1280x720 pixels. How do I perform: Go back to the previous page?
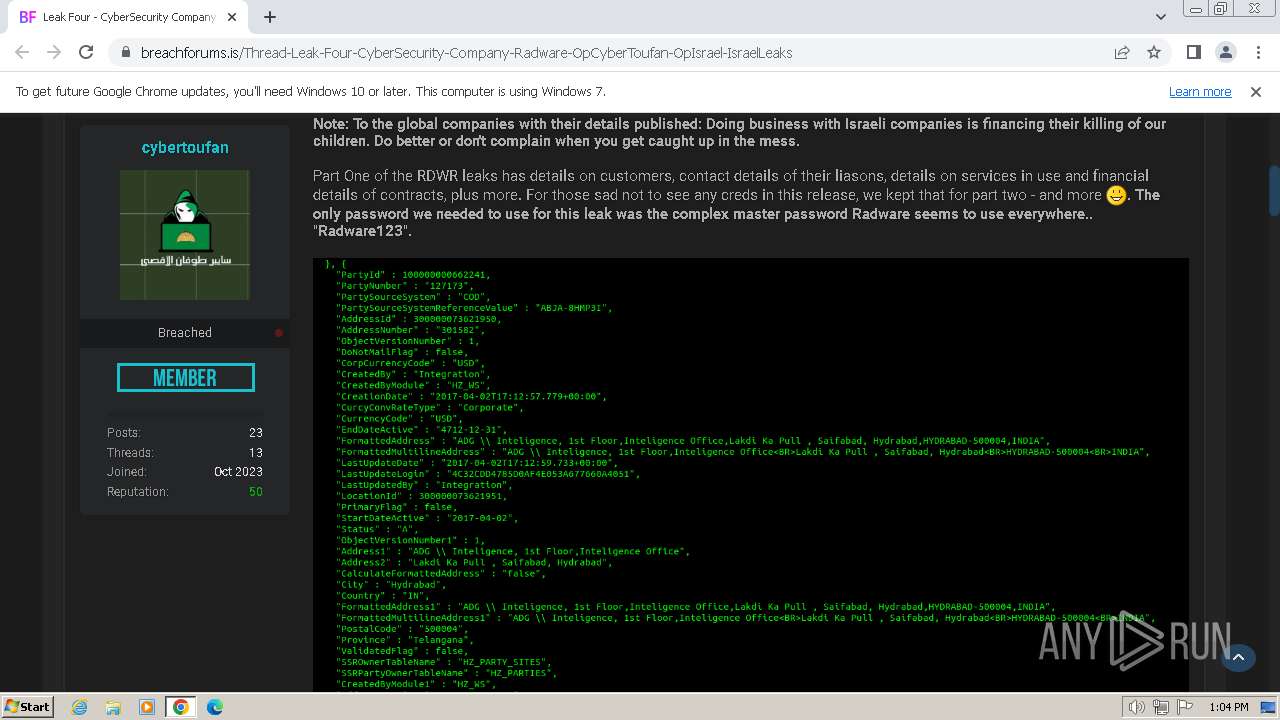pyautogui.click(x=22, y=52)
